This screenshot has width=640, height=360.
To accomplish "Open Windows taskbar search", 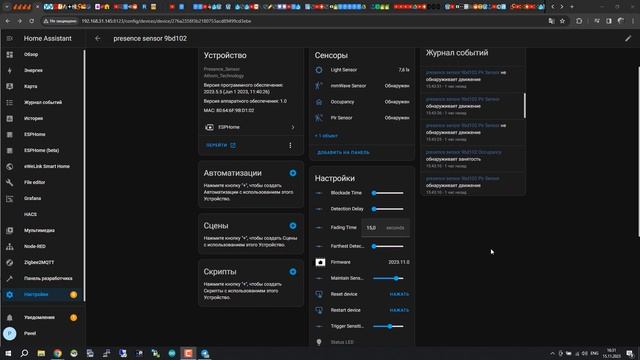I will pos(24,353).
